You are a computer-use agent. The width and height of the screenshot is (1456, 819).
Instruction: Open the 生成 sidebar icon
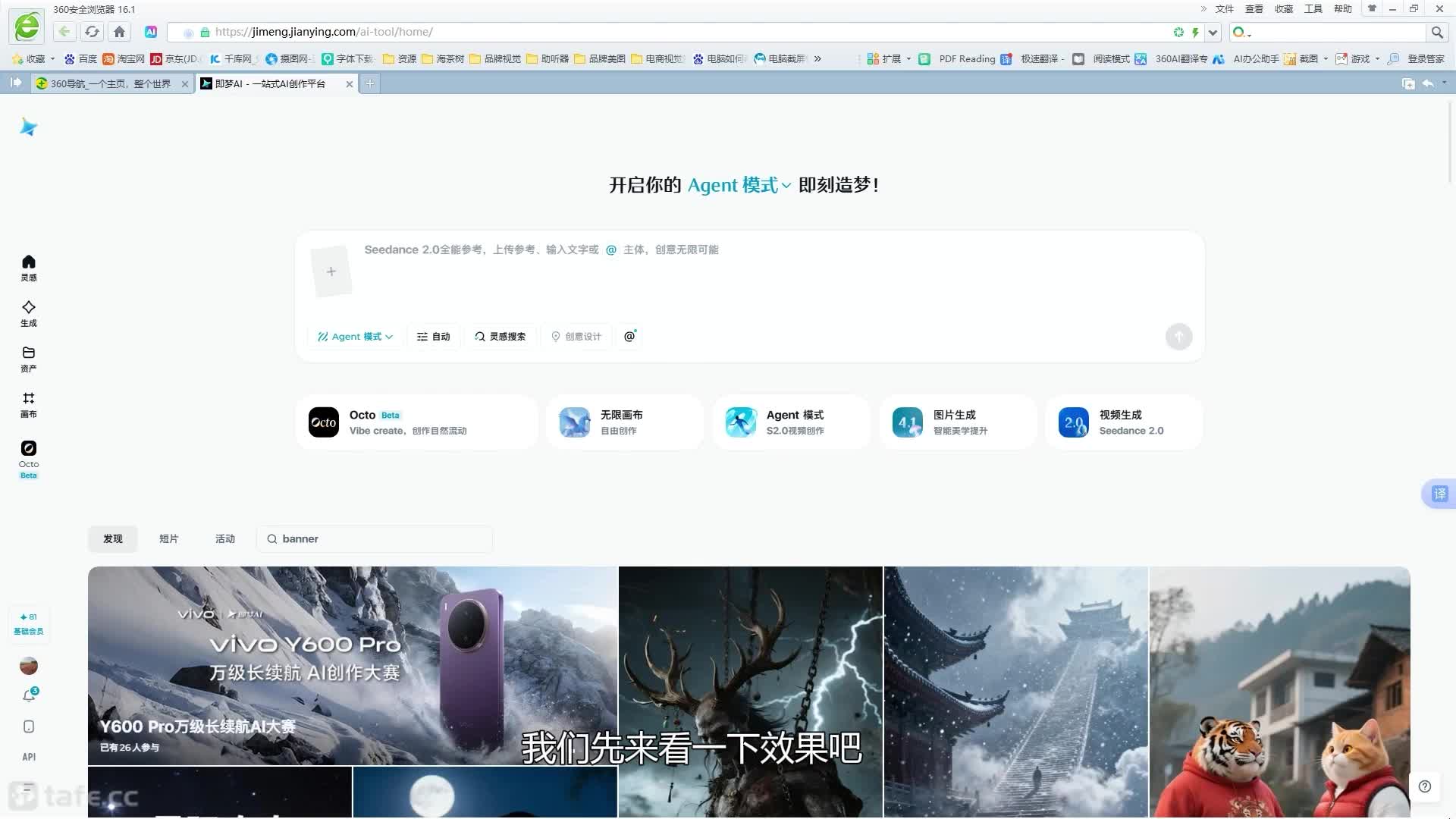[29, 313]
